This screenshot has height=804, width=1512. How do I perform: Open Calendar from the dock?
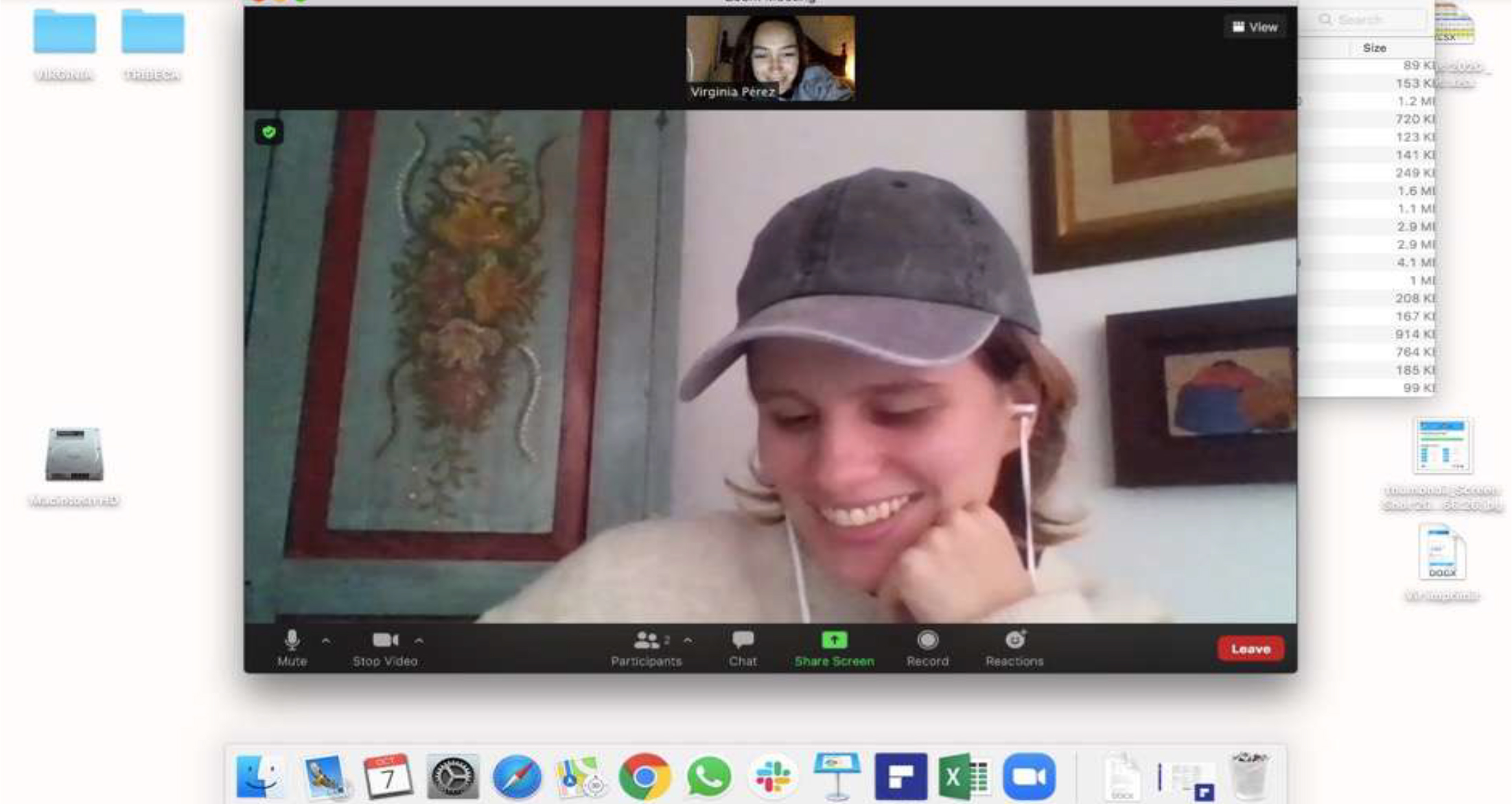tap(388, 777)
